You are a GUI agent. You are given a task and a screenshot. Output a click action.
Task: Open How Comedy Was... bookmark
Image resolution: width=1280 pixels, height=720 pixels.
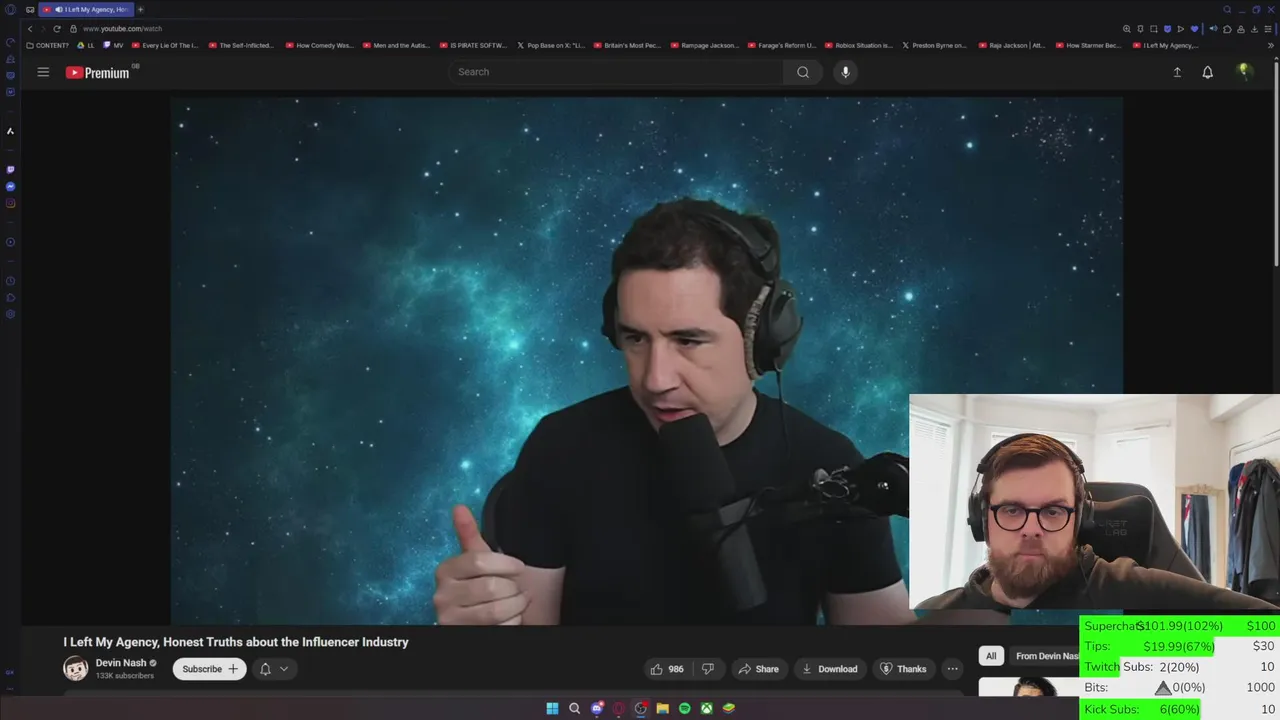click(319, 45)
